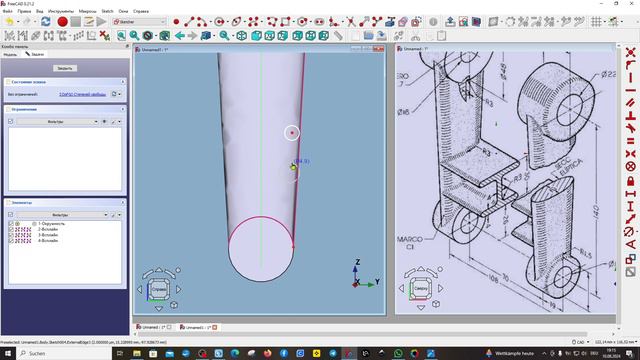Toggle the Constraints filter checkbox
The width and height of the screenshot is (640, 360).
pos(11,121)
